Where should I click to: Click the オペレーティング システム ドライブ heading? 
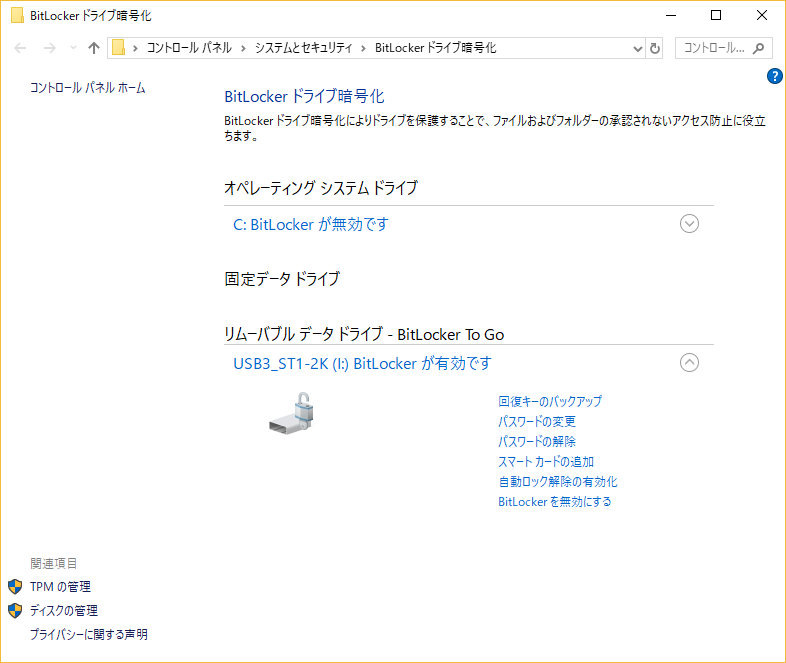tap(321, 188)
